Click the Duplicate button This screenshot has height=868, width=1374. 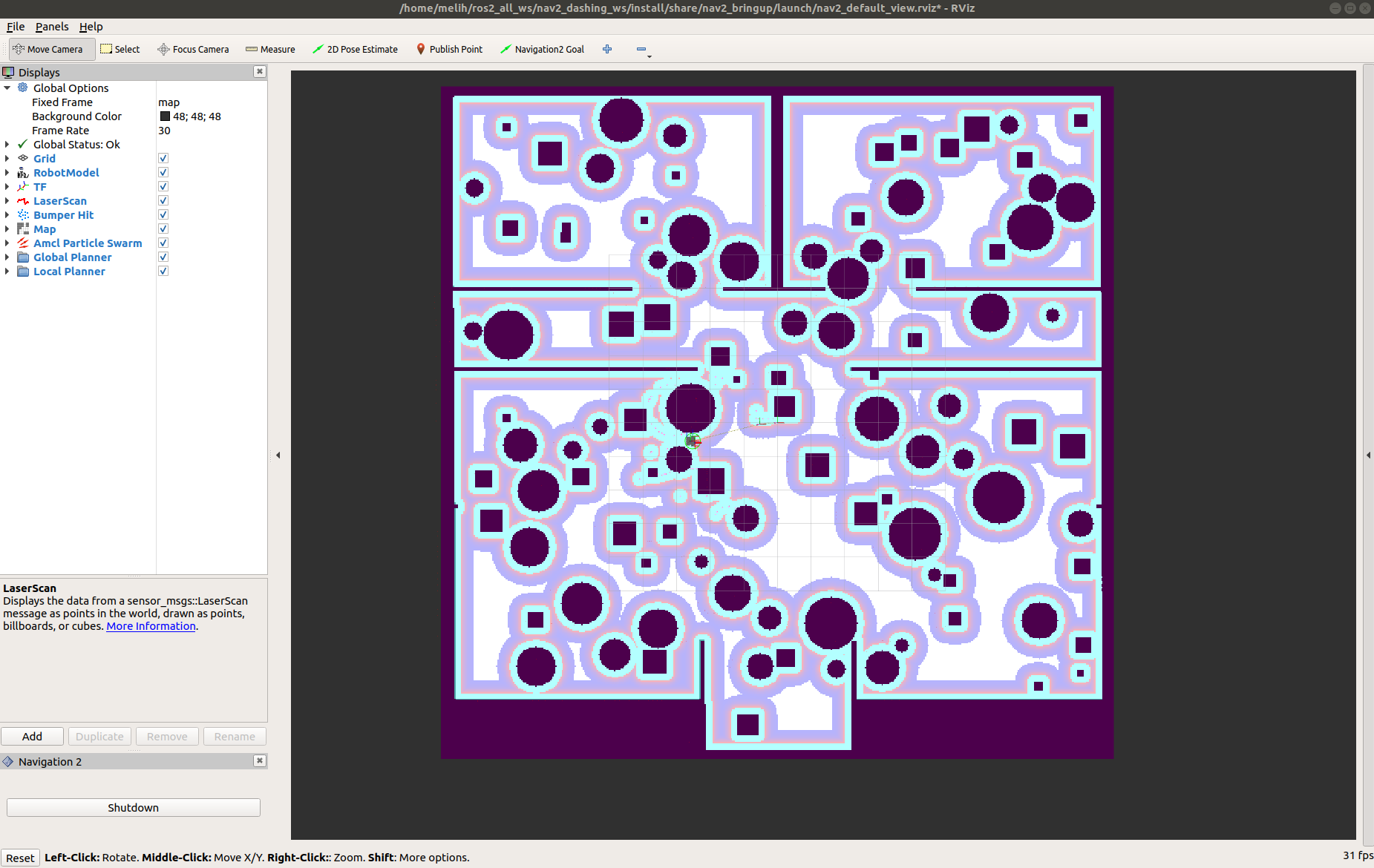click(99, 736)
